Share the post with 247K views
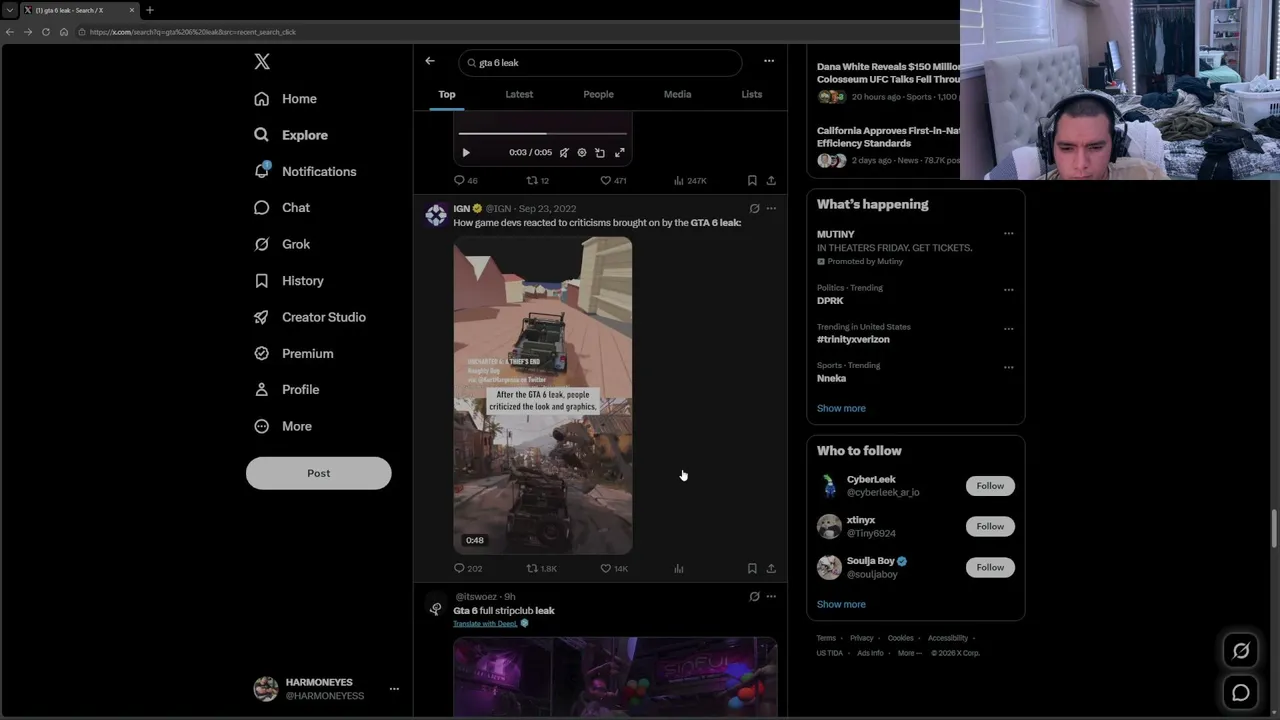1280x720 pixels. (771, 181)
